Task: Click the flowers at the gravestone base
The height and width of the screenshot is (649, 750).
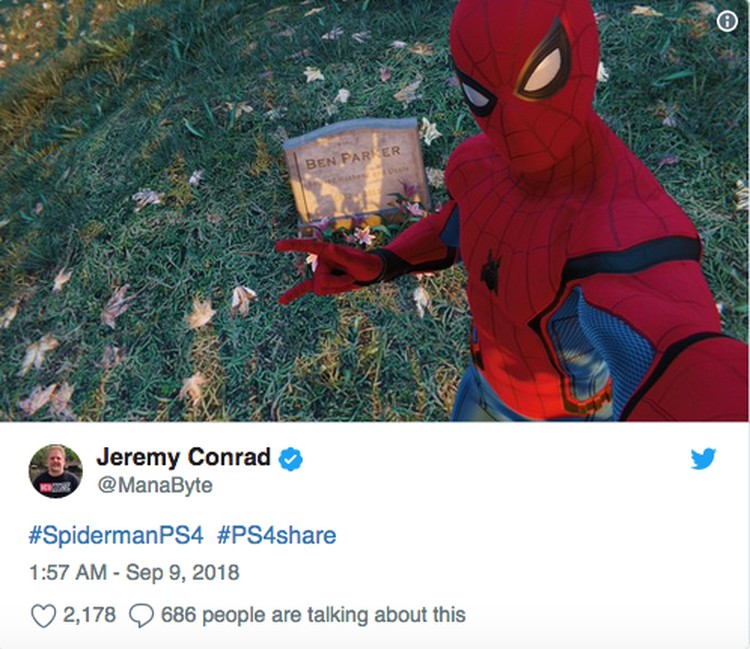Action: (366, 227)
